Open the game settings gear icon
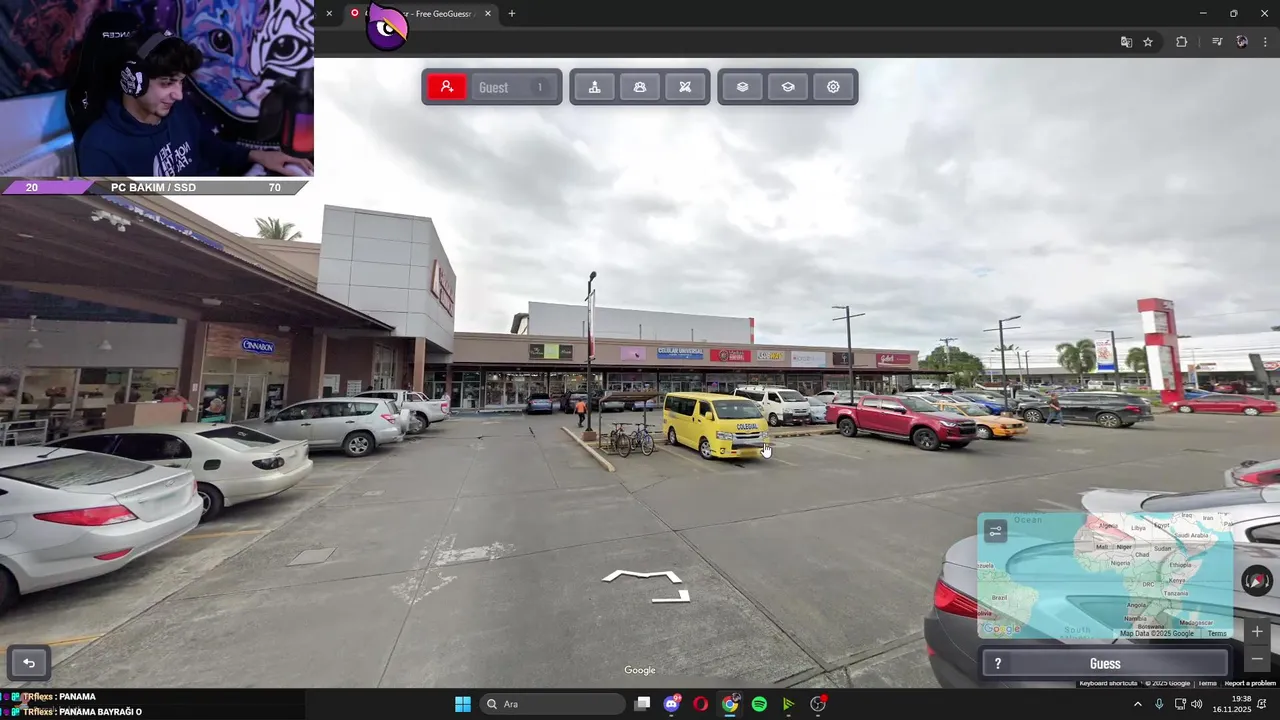Image resolution: width=1280 pixels, height=720 pixels. [x=833, y=87]
